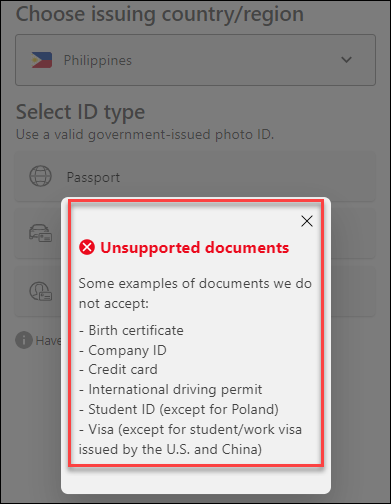The image size is (391, 504).
Task: Click the International driving permit entry
Action: [170, 390]
